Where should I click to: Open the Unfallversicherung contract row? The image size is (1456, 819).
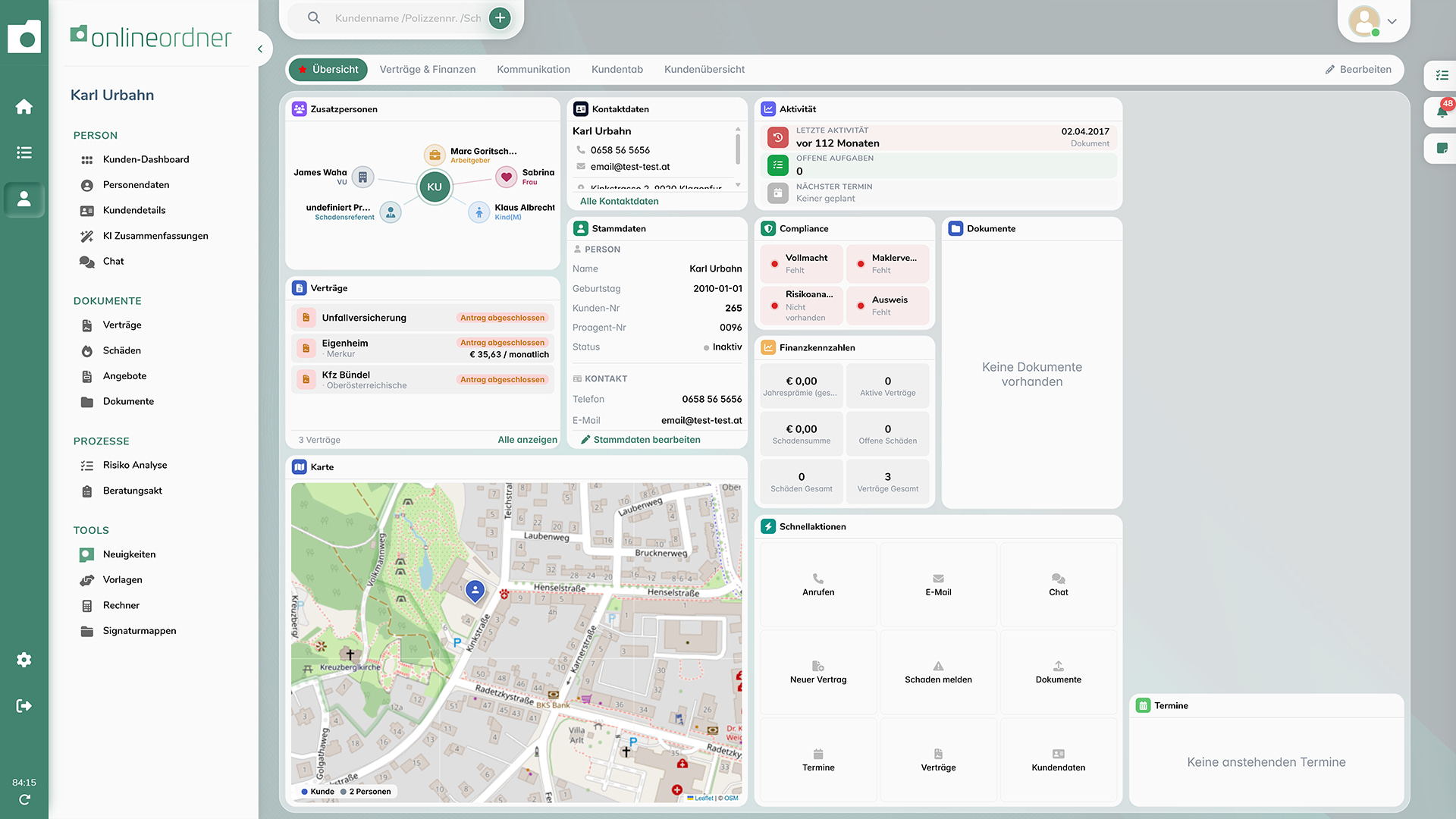point(422,318)
